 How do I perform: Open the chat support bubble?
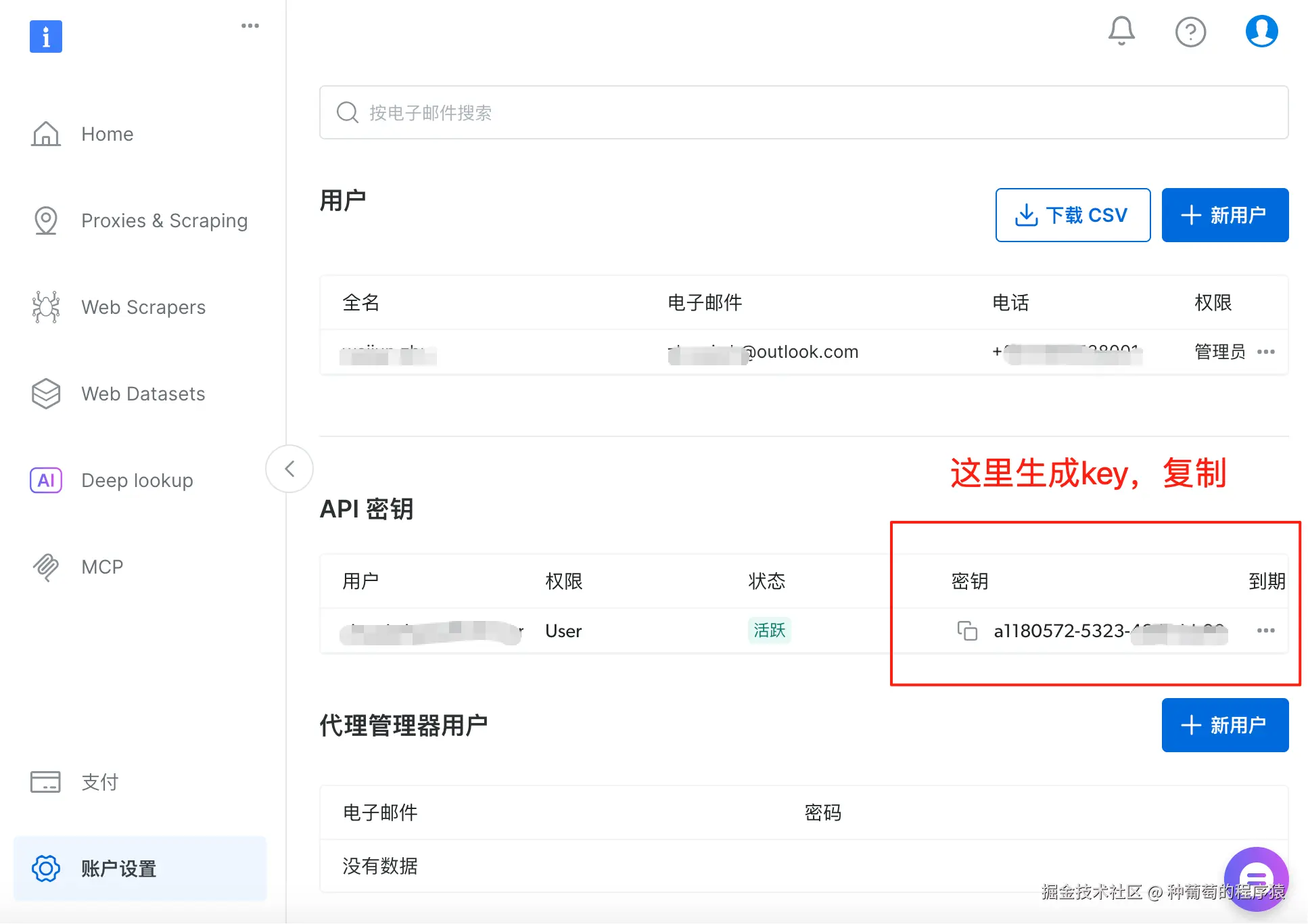click(x=1256, y=879)
